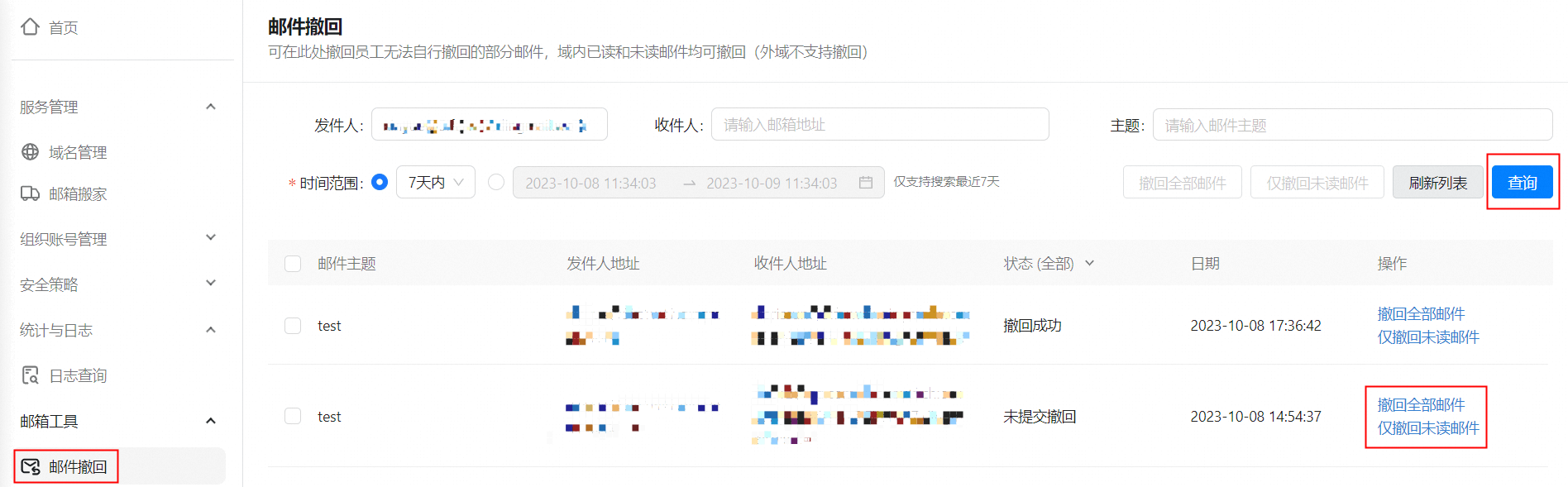Viewport: 1568px width, 487px height.
Task: Click the globe icon for 域名管理
Action: click(30, 152)
